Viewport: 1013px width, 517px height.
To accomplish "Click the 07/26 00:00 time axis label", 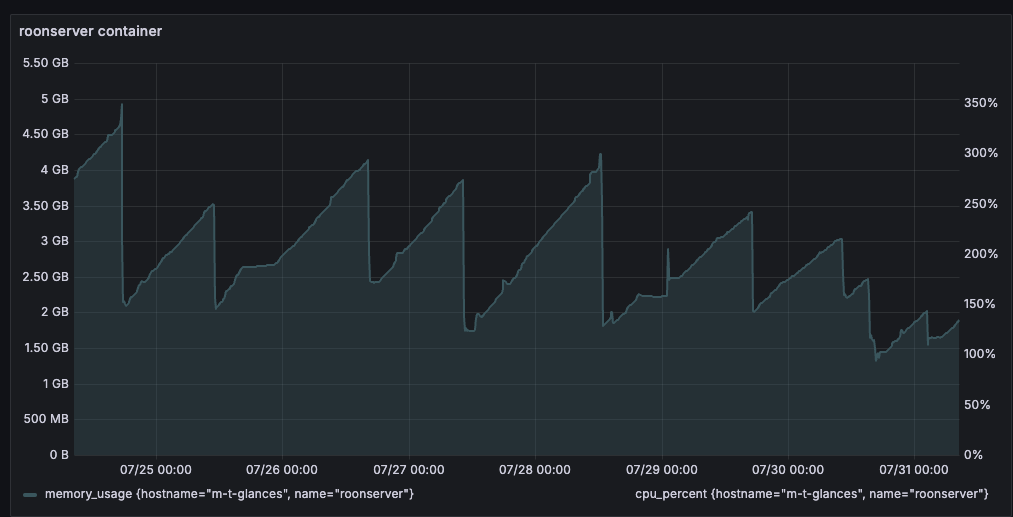I will point(282,470).
